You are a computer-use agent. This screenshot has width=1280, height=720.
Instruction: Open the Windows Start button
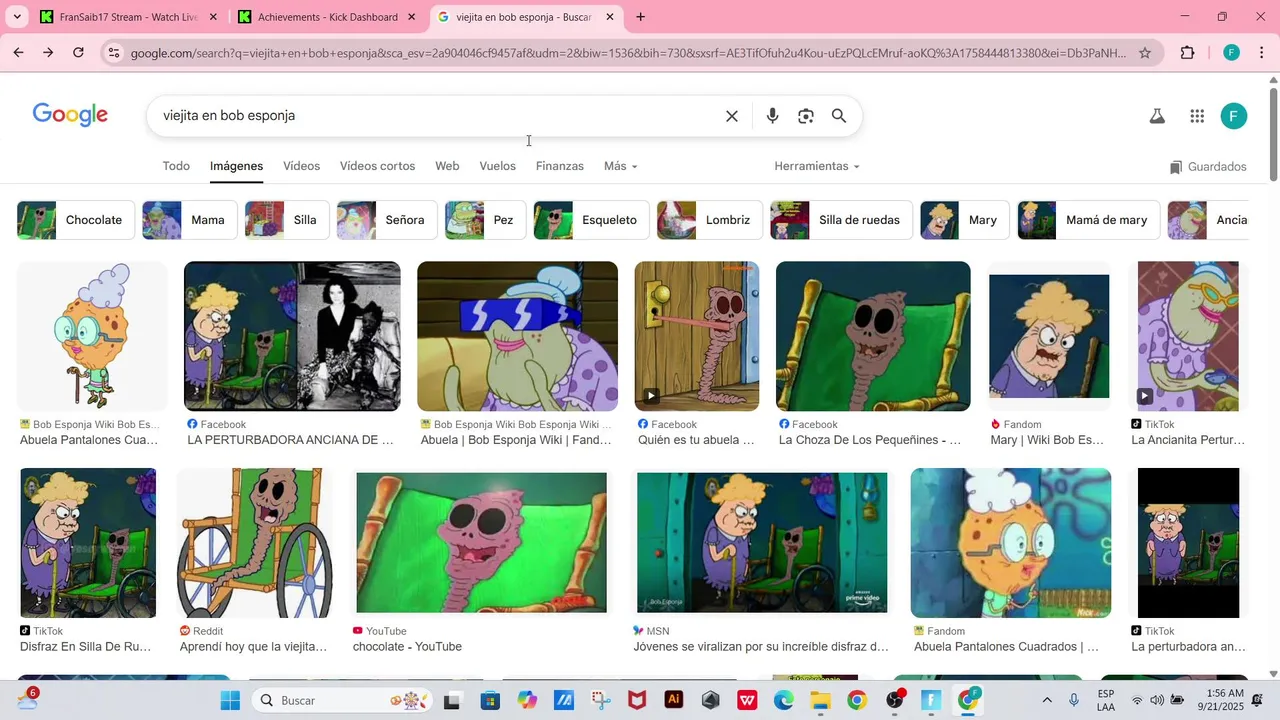click(230, 700)
